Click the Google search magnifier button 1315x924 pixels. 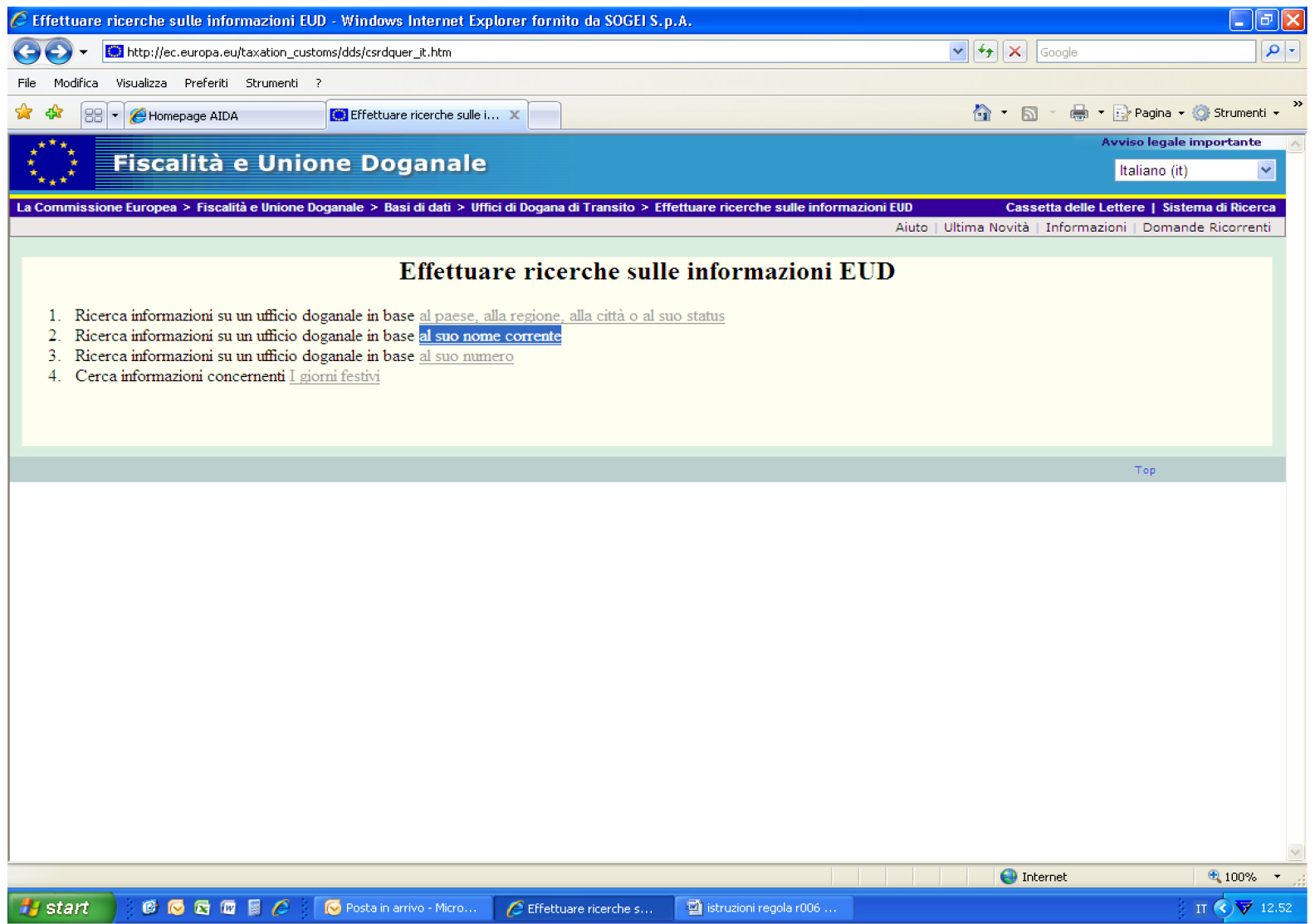tap(1272, 51)
